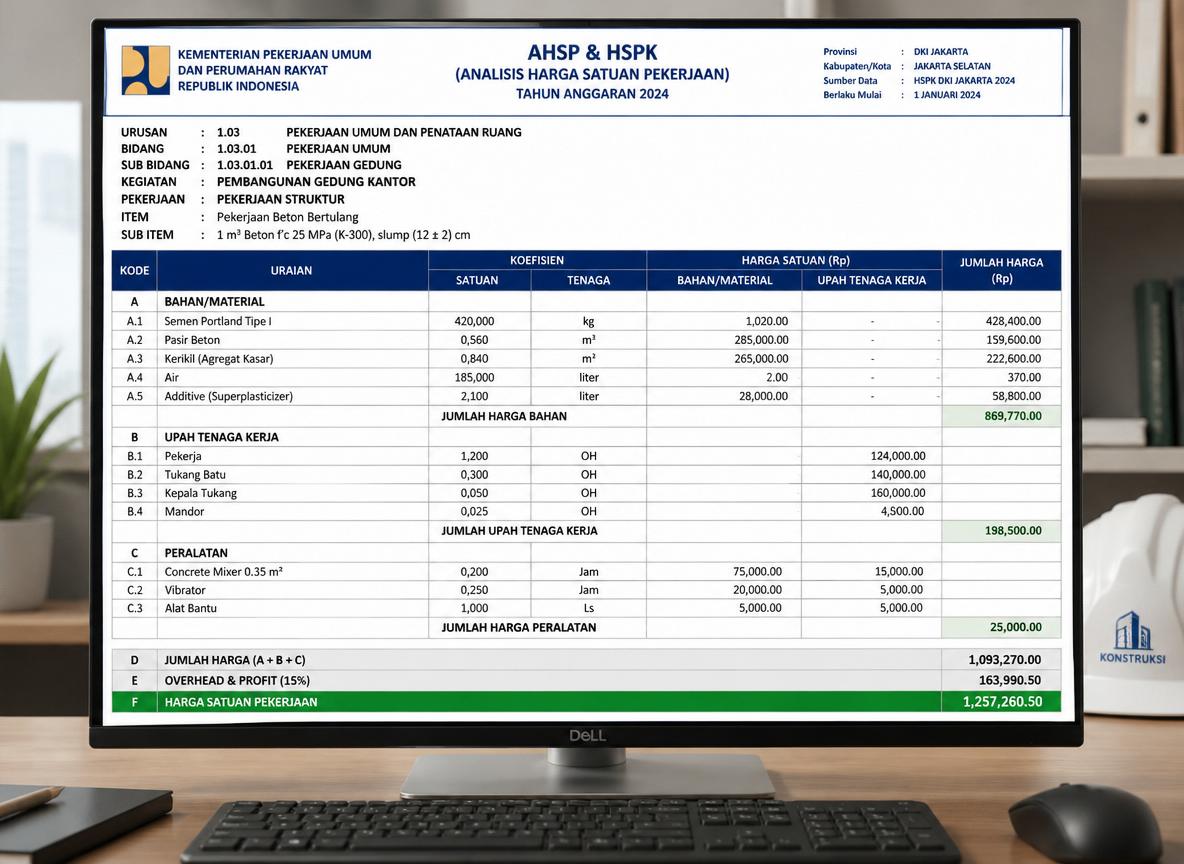
Task: Click the section B 'UPAH TENAGA KERJA' heading
Action: pyautogui.click(x=221, y=437)
